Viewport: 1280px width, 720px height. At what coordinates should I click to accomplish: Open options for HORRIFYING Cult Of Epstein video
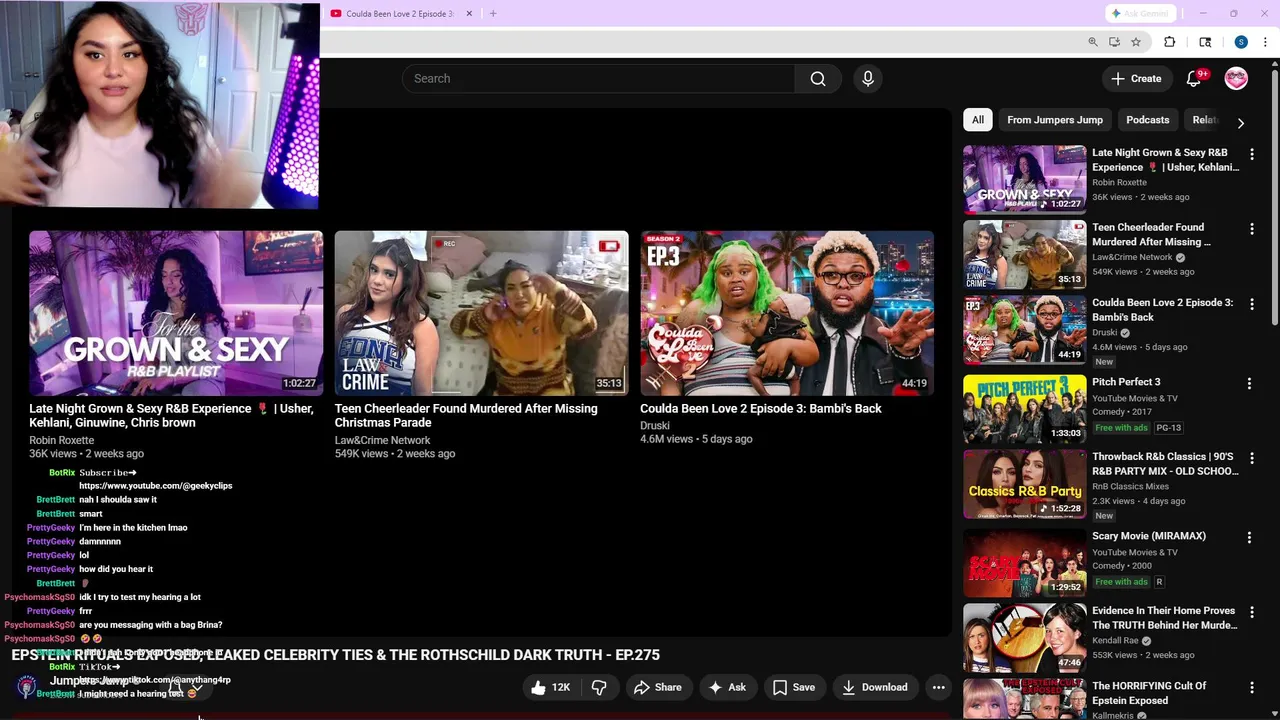tap(1251, 688)
